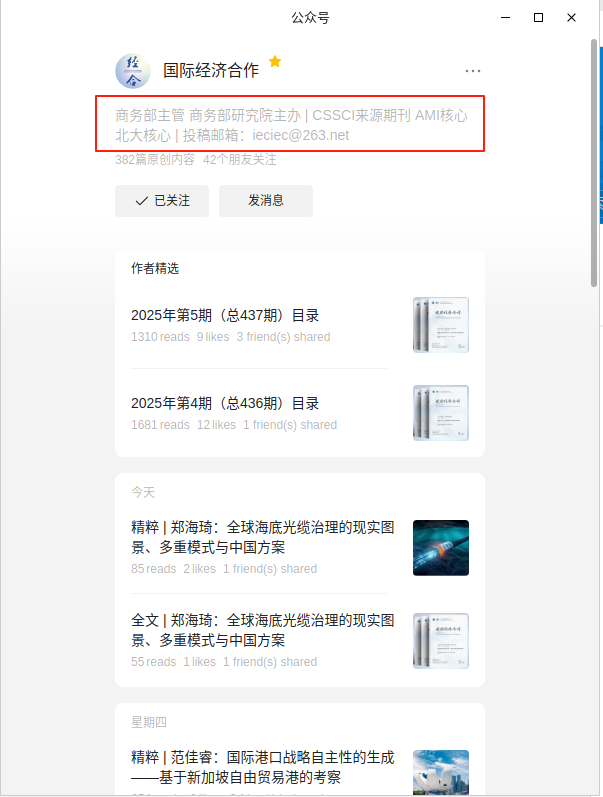Click the Singapore port article thumbnail
The image size is (603, 797).
point(441,772)
